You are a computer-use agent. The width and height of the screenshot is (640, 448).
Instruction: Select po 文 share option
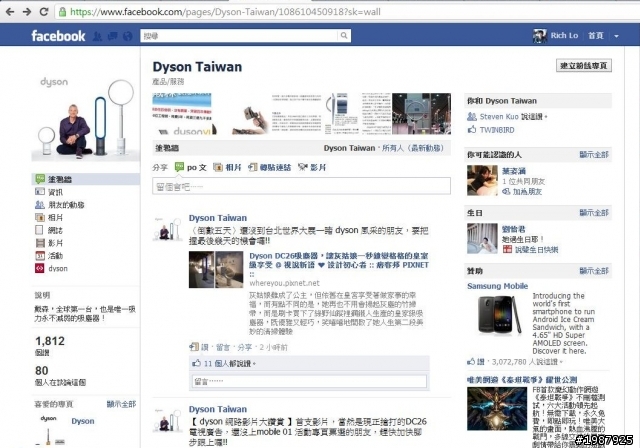tap(191, 167)
